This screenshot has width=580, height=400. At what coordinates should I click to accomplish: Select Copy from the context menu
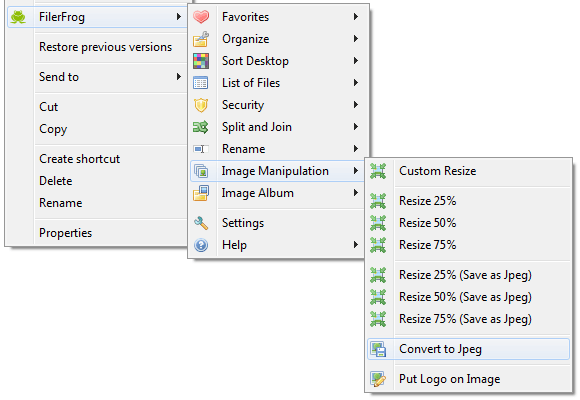point(97,129)
